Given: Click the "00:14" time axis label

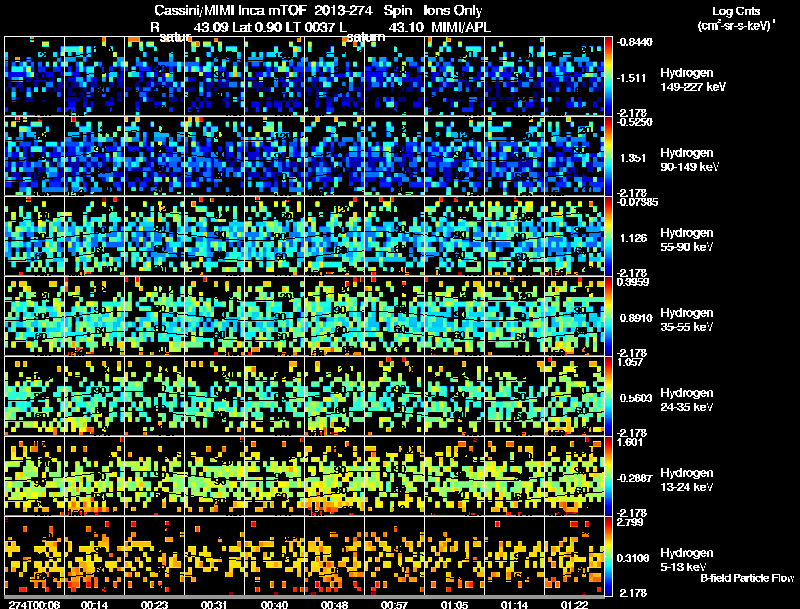Looking at the screenshot, I should (x=94, y=604).
